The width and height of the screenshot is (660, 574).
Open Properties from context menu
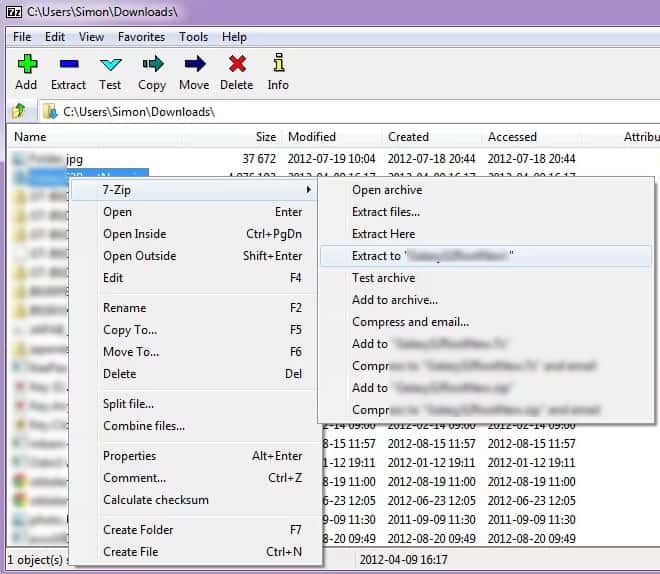[x=193, y=456]
